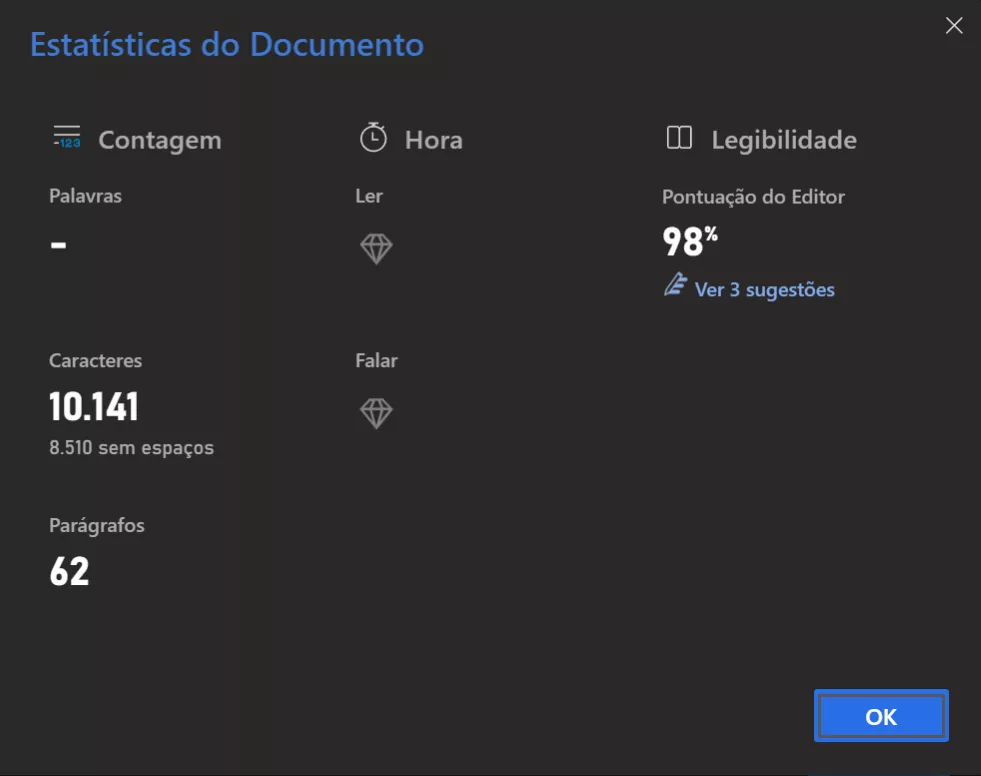Viewport: 981px width, 776px height.
Task: Click the 98% Pontuação do Editor score
Action: pos(688,240)
